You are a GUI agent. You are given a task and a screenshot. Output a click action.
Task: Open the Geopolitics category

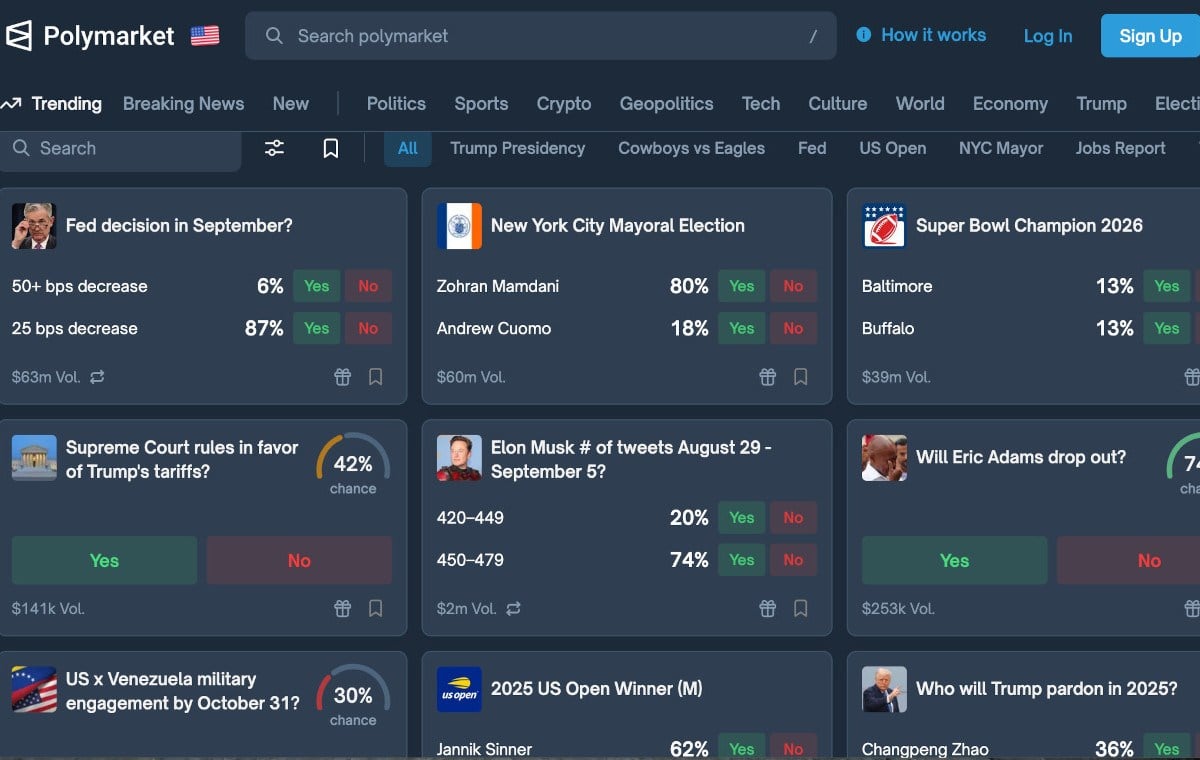(666, 104)
